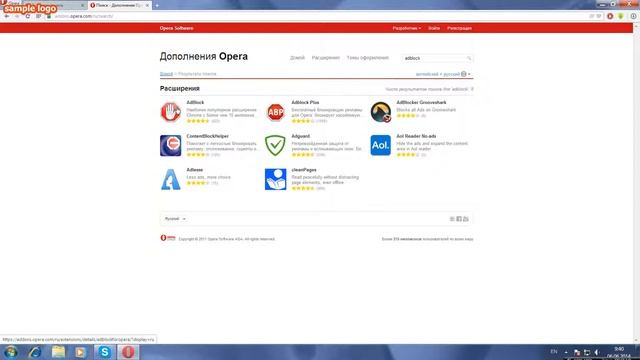640x360 pixels.
Task: Open the ContentBlockHelper icon
Action: (x=170, y=145)
